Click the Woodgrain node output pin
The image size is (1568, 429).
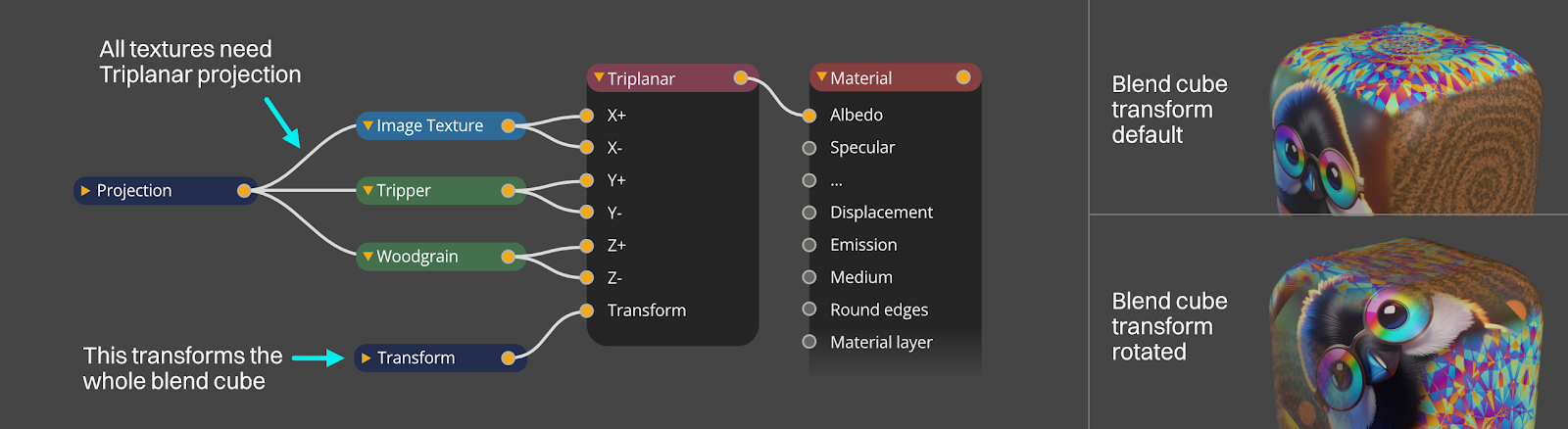pos(508,257)
